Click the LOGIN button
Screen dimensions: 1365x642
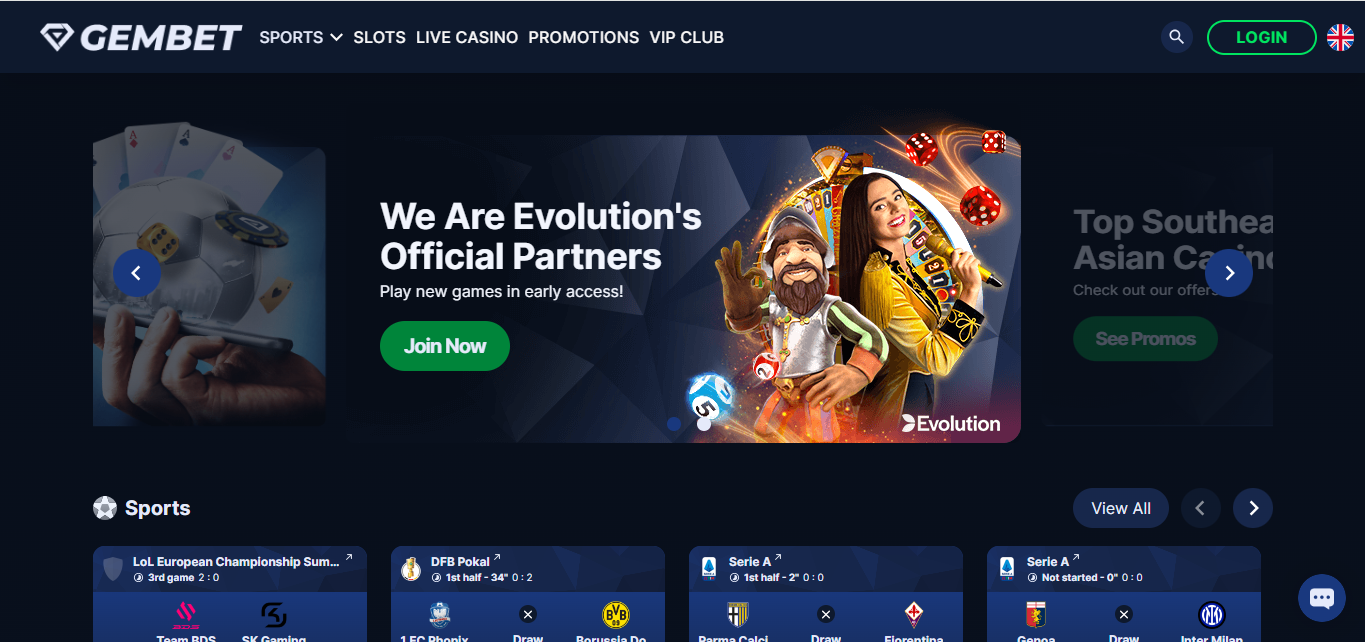[1262, 37]
